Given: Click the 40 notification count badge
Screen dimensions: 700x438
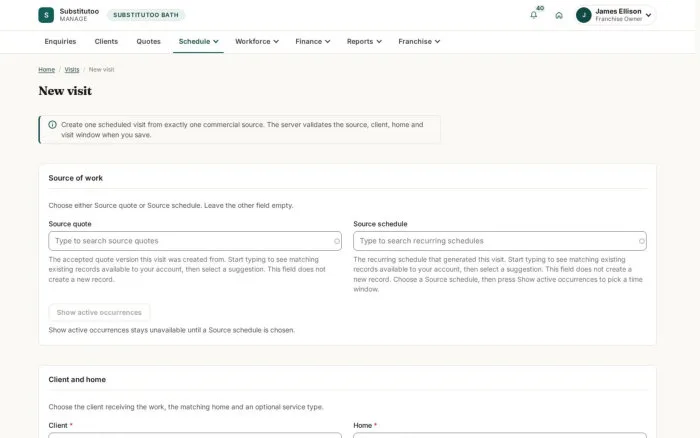Looking at the screenshot, I should (540, 8).
